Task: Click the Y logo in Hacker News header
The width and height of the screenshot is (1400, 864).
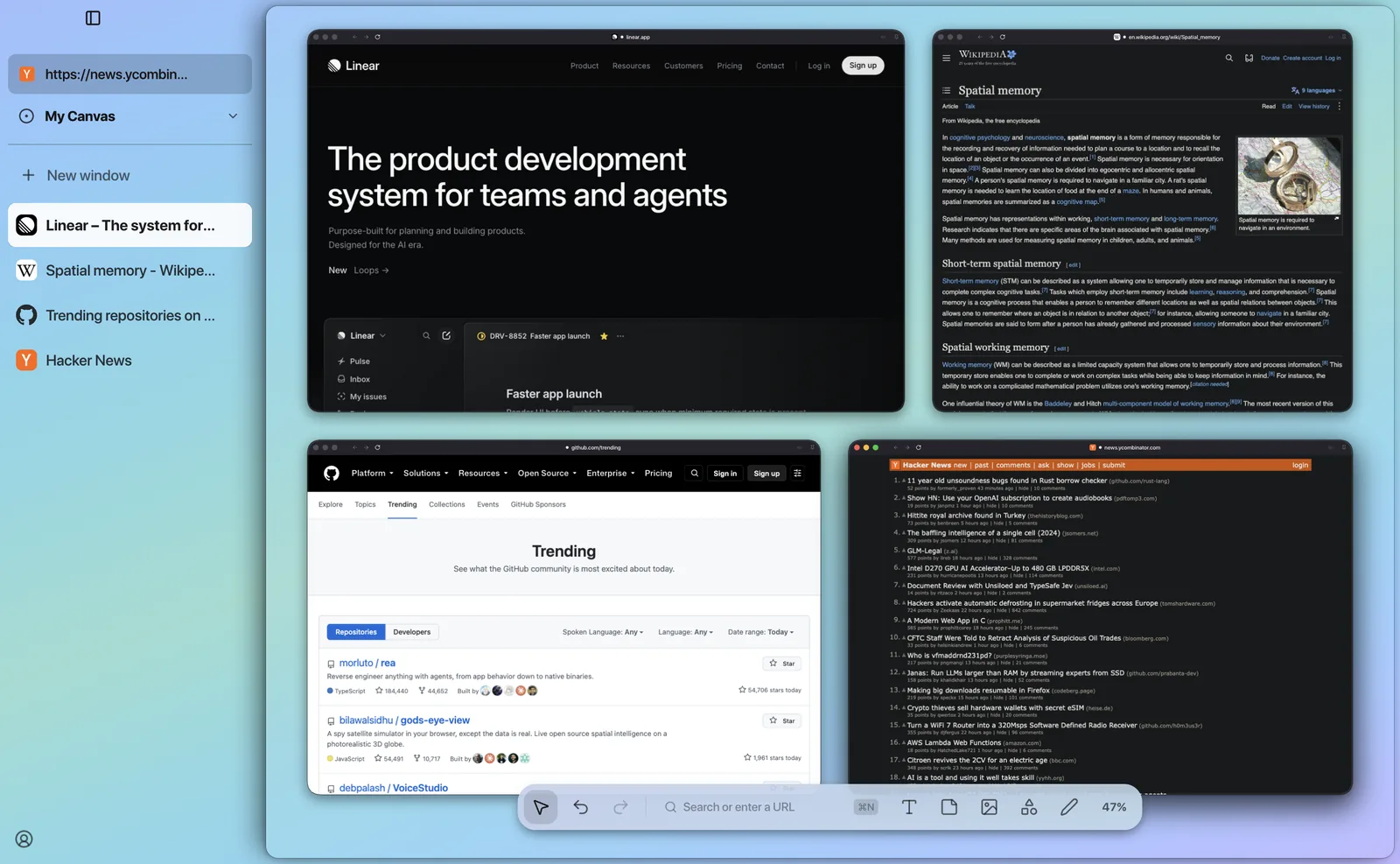Action: pos(896,465)
